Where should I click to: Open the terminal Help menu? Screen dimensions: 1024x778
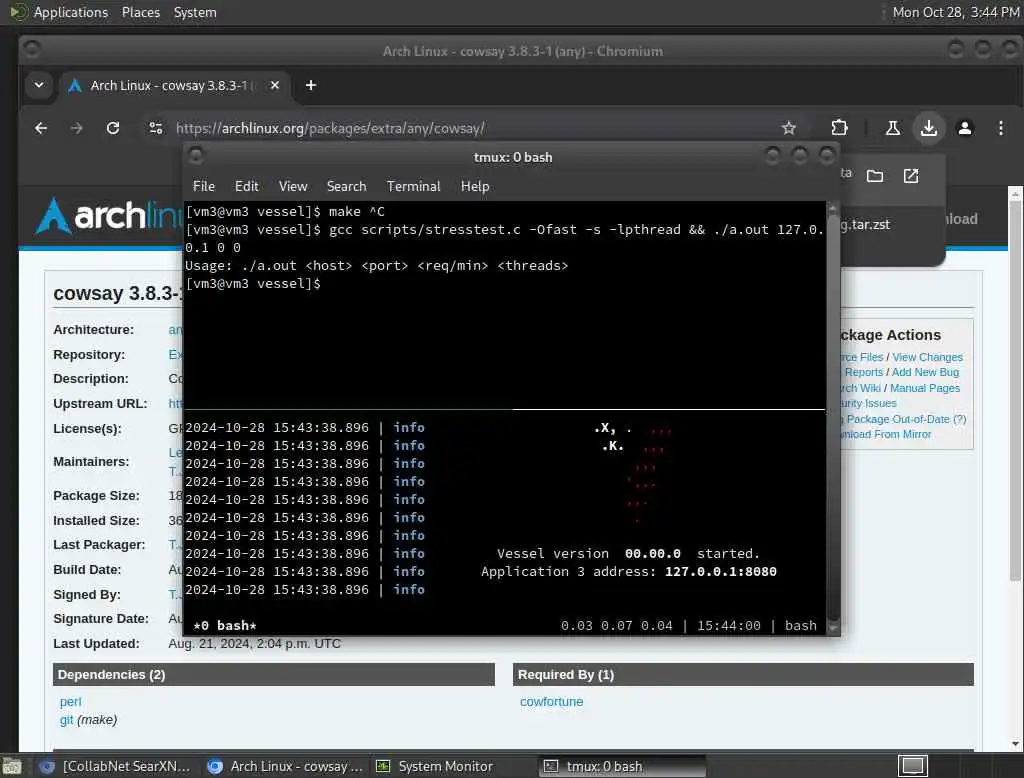tap(475, 186)
